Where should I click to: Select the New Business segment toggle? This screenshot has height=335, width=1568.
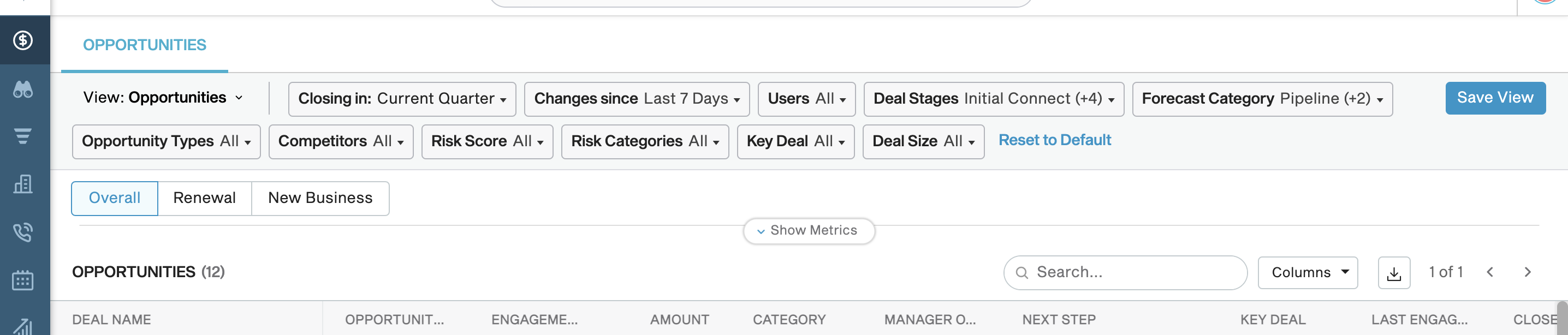pyautogui.click(x=320, y=198)
